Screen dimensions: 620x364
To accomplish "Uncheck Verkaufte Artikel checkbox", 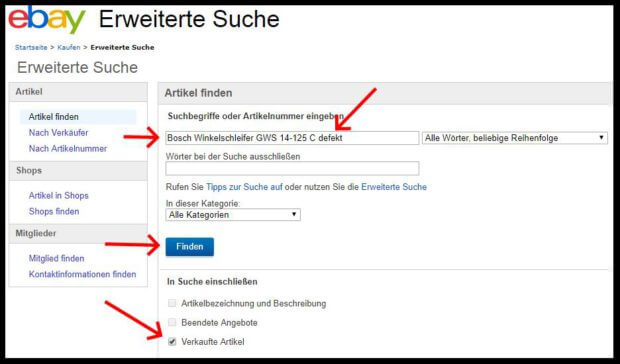I will pos(172,342).
